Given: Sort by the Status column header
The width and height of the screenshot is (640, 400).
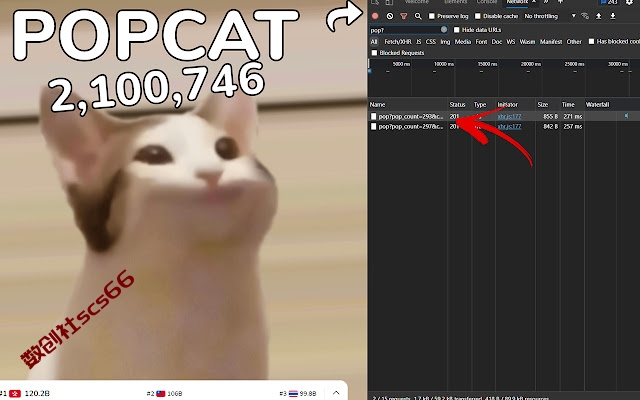Looking at the screenshot, I should tap(459, 104).
